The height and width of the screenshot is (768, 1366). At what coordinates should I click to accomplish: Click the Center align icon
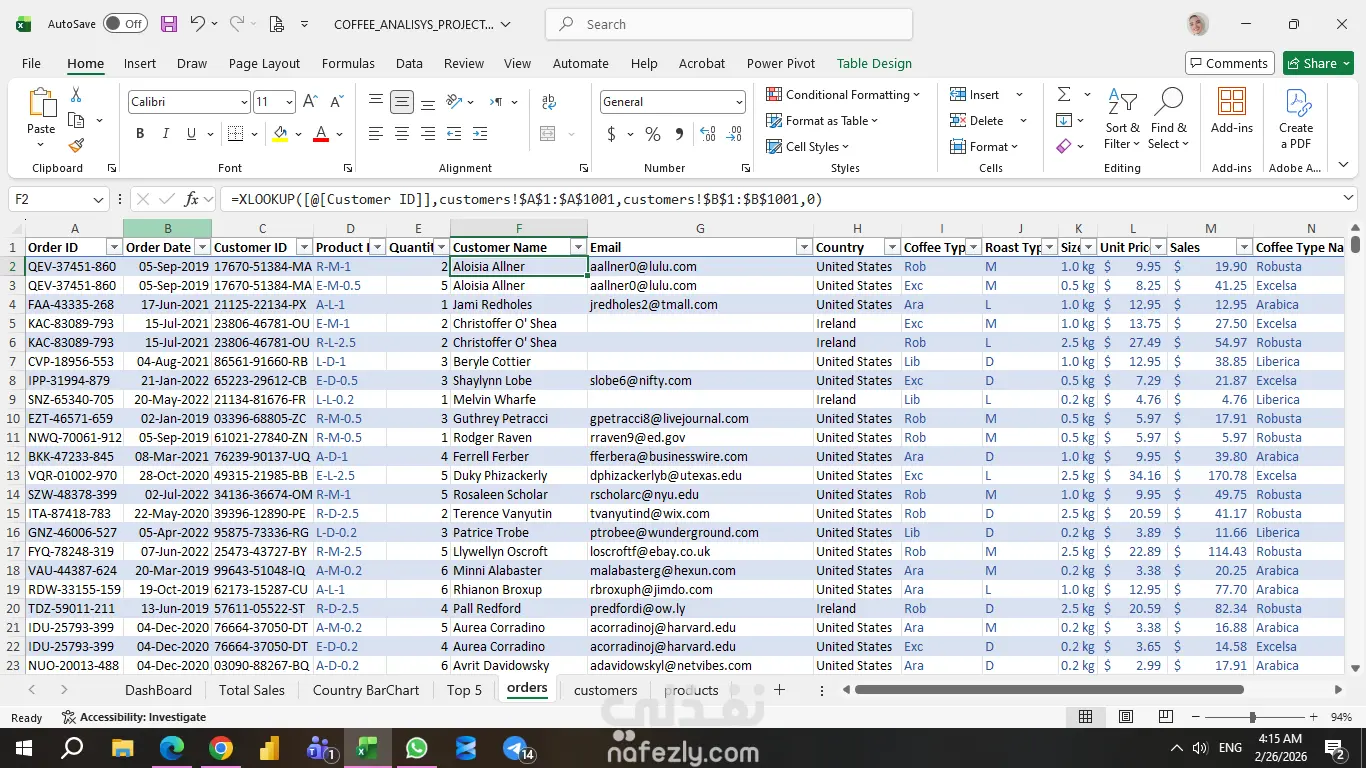(x=401, y=134)
